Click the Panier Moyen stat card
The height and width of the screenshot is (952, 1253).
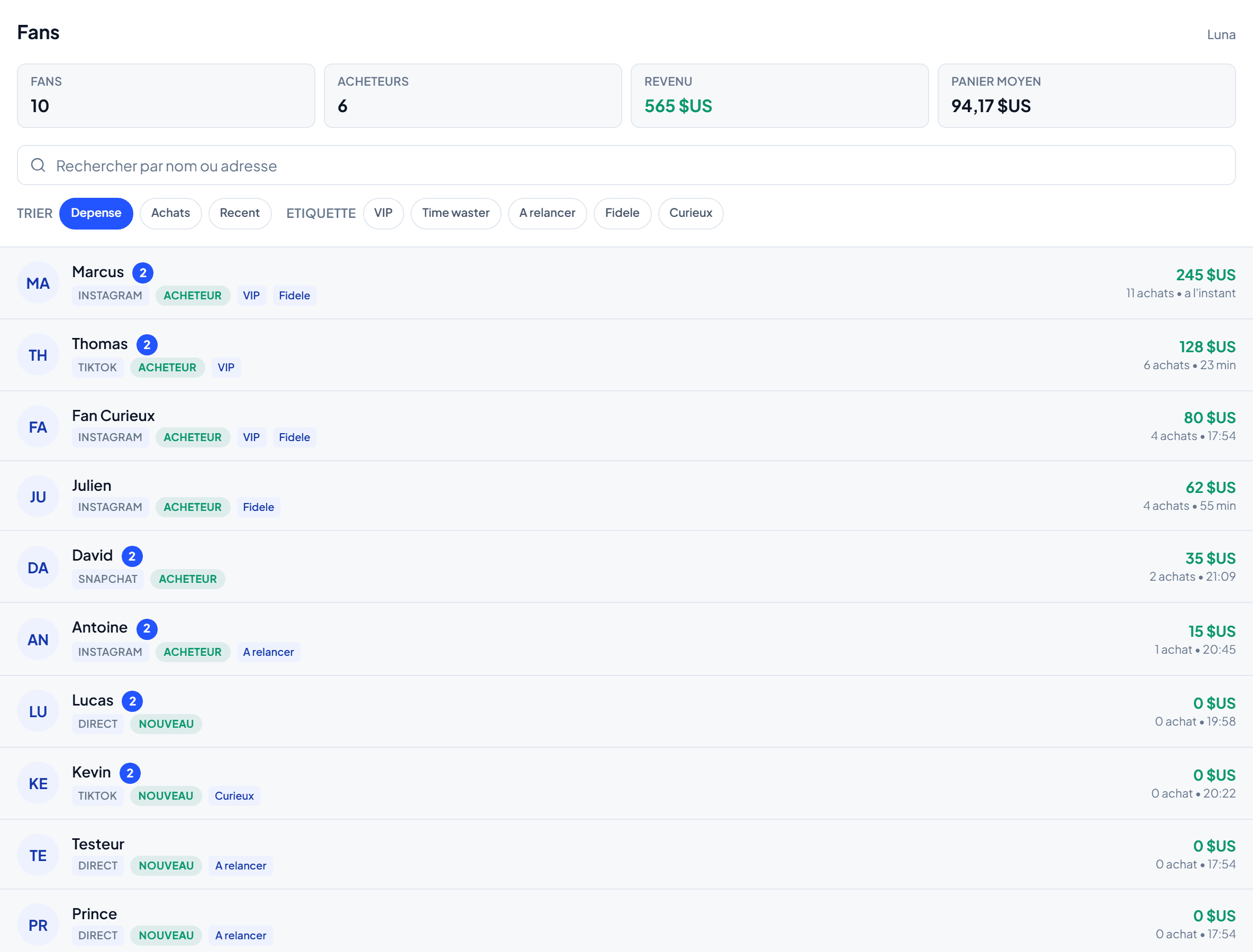tap(1086, 95)
